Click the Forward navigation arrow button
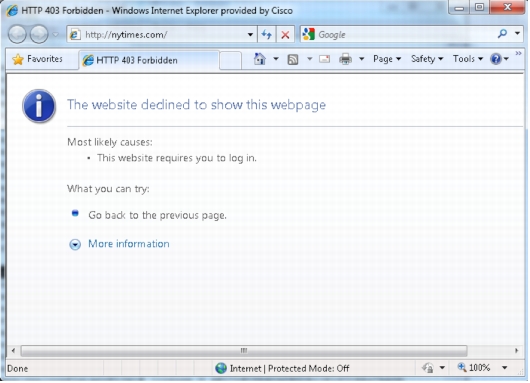This screenshot has height=383, width=530. [39, 34]
